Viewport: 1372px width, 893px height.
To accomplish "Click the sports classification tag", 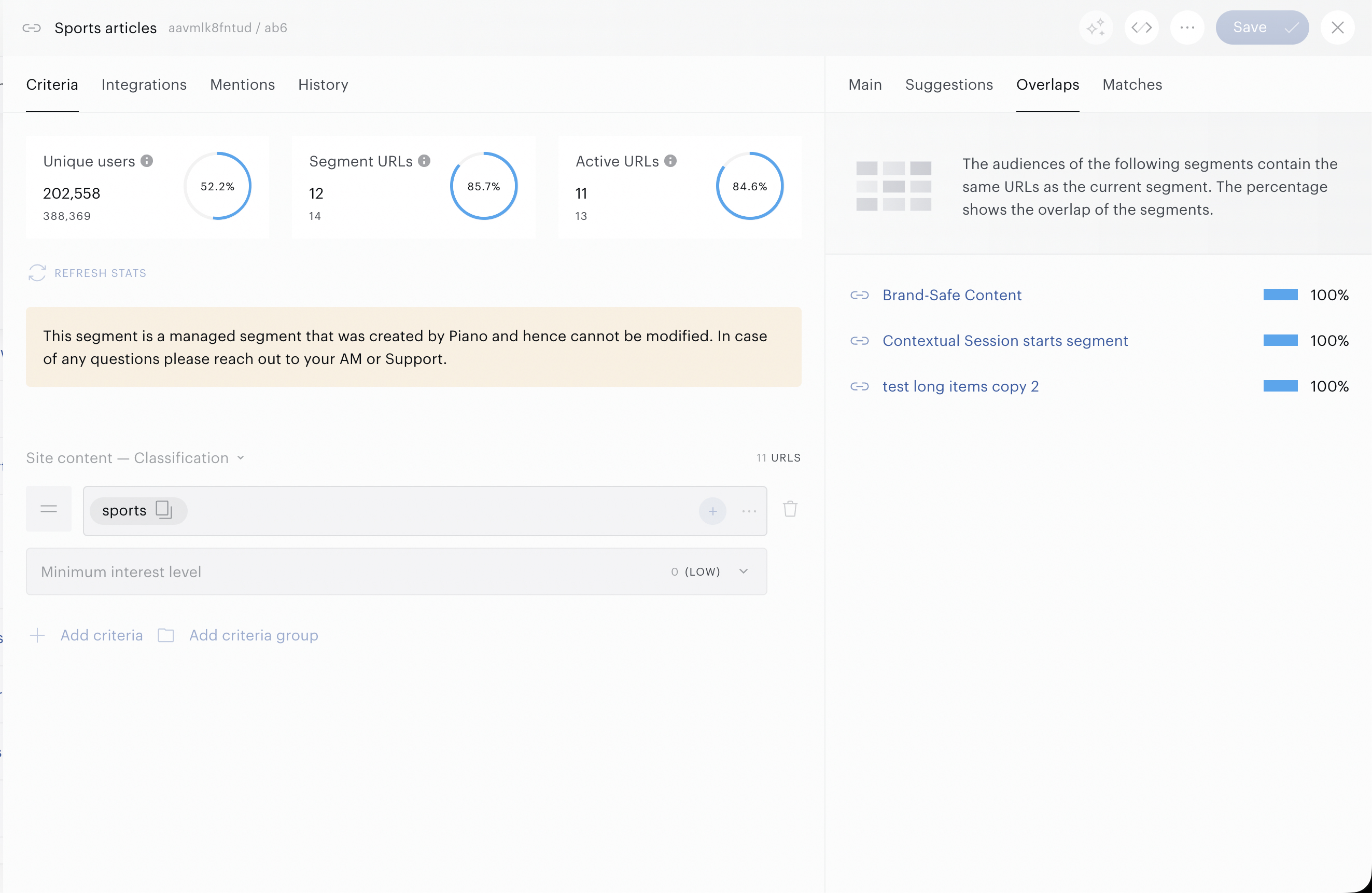I will click(138, 511).
